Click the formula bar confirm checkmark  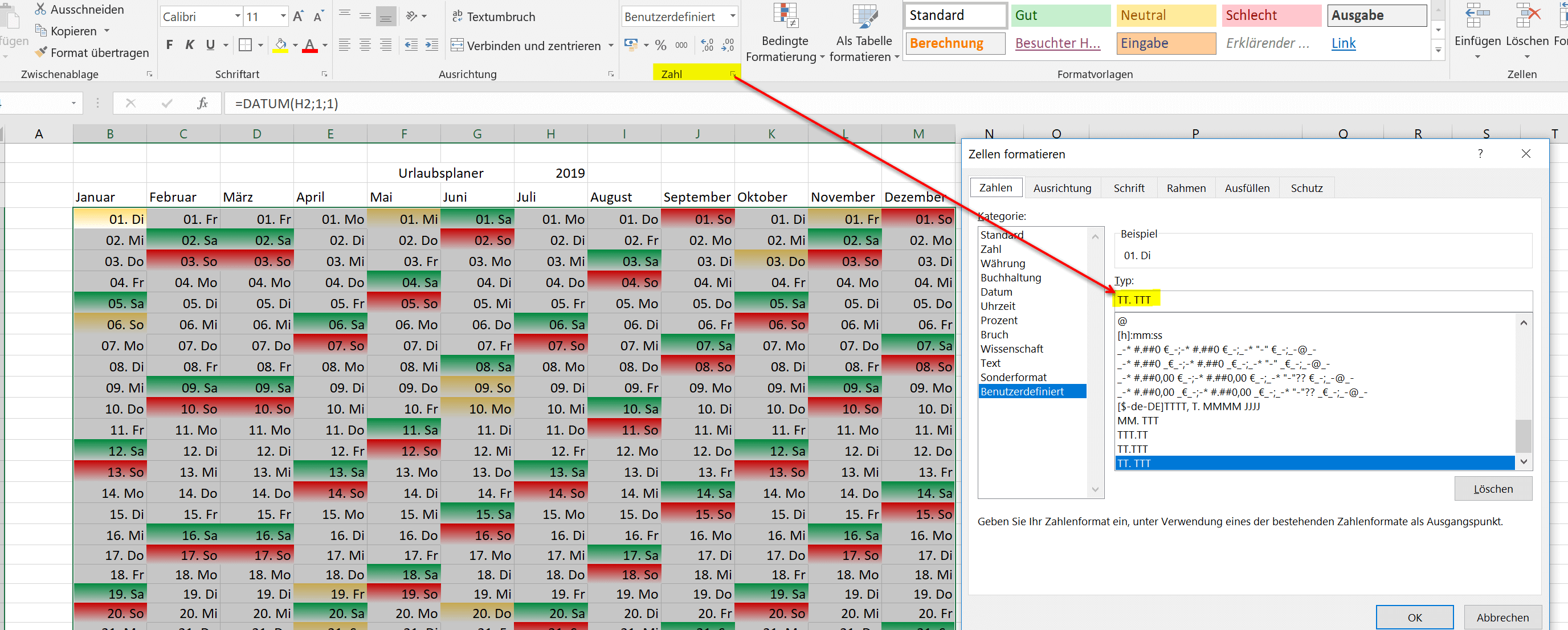pyautogui.click(x=167, y=104)
